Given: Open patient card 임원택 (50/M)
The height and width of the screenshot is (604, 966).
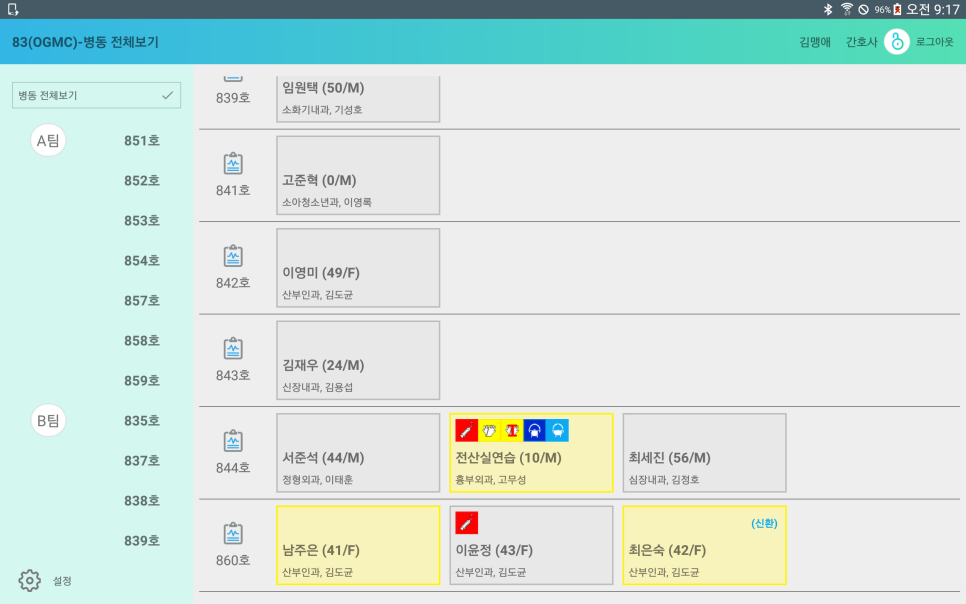Looking at the screenshot, I should 358,99.
